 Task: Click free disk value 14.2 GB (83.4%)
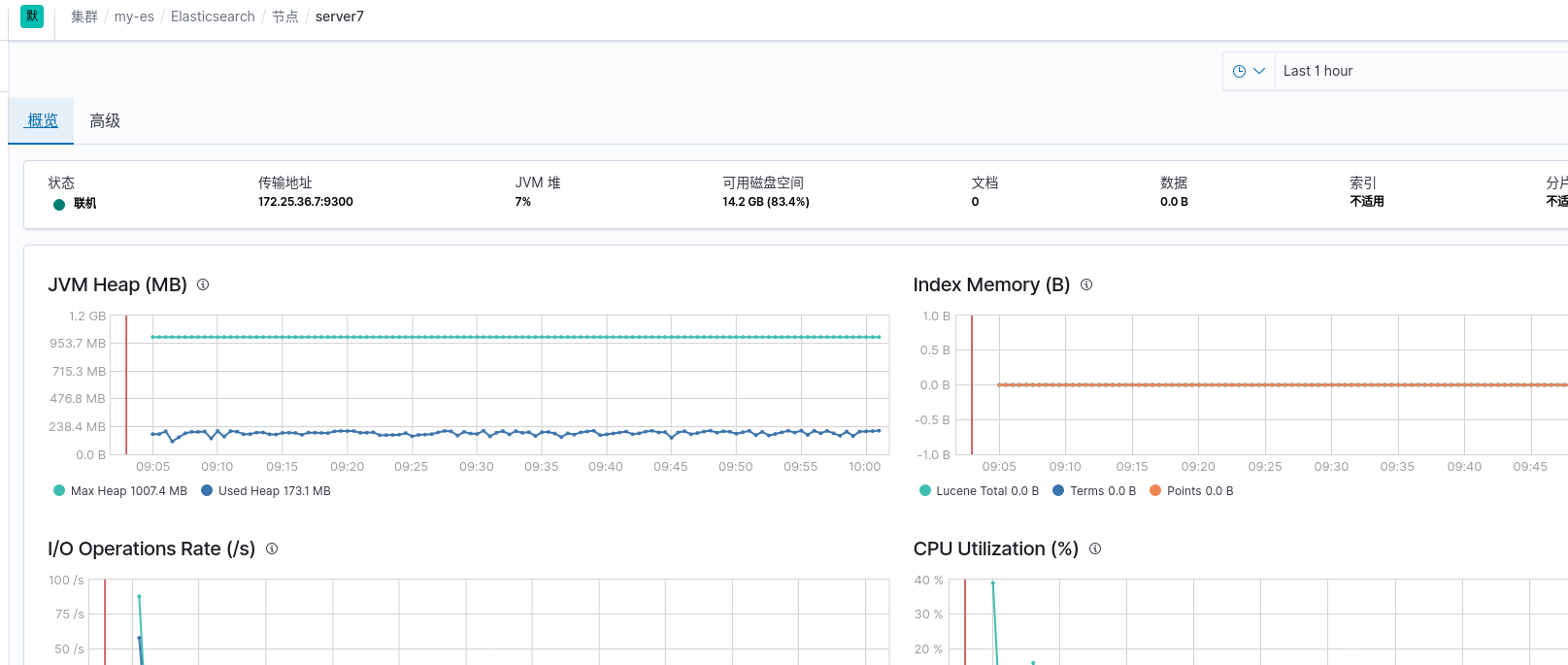coord(766,202)
